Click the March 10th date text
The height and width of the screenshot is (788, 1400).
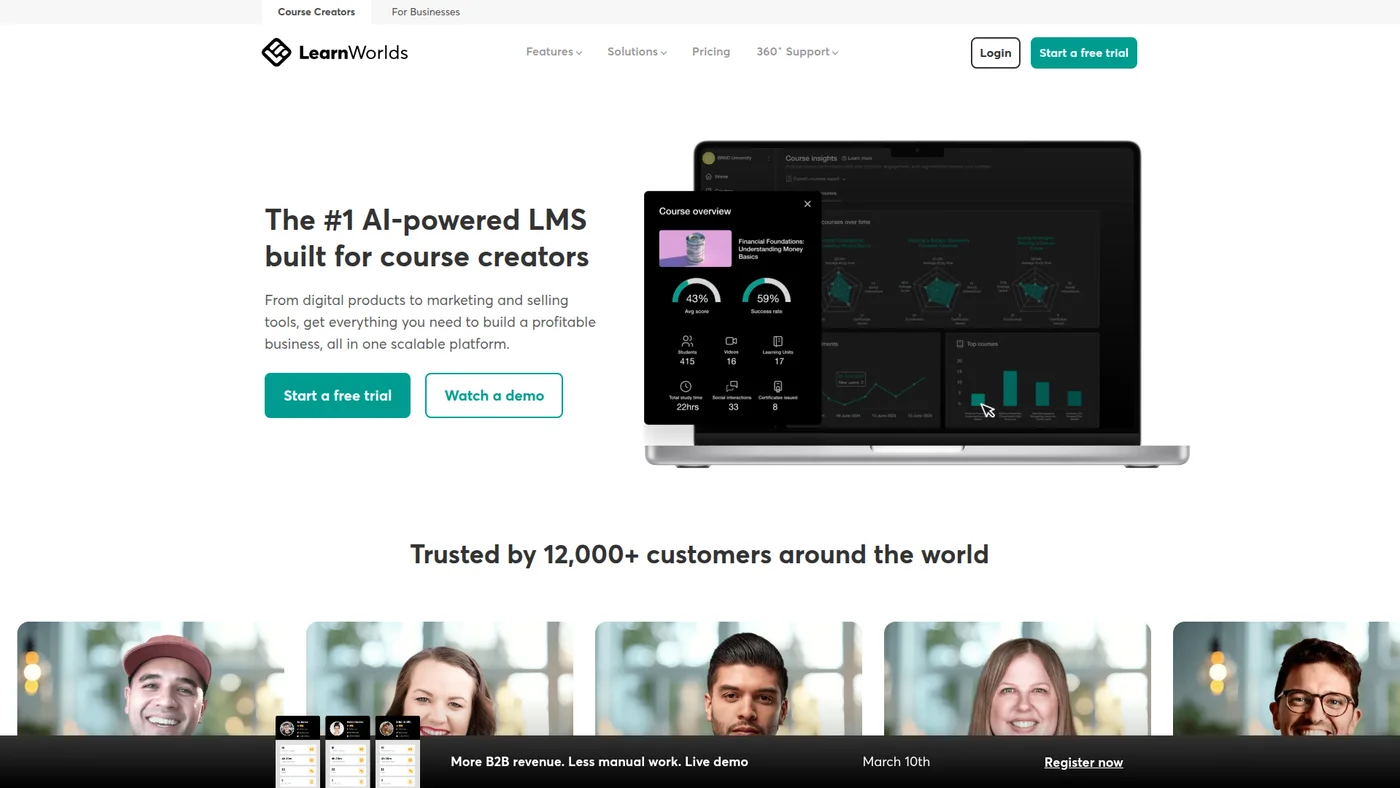[x=896, y=762]
